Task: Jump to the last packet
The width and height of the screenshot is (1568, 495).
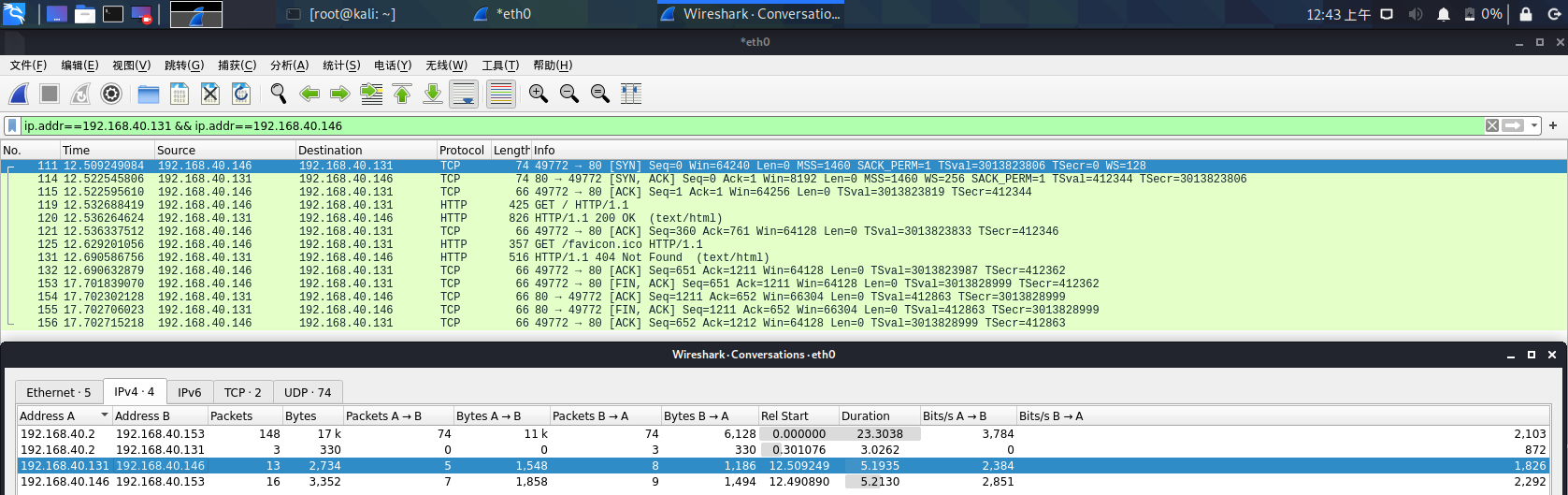Action: click(433, 94)
